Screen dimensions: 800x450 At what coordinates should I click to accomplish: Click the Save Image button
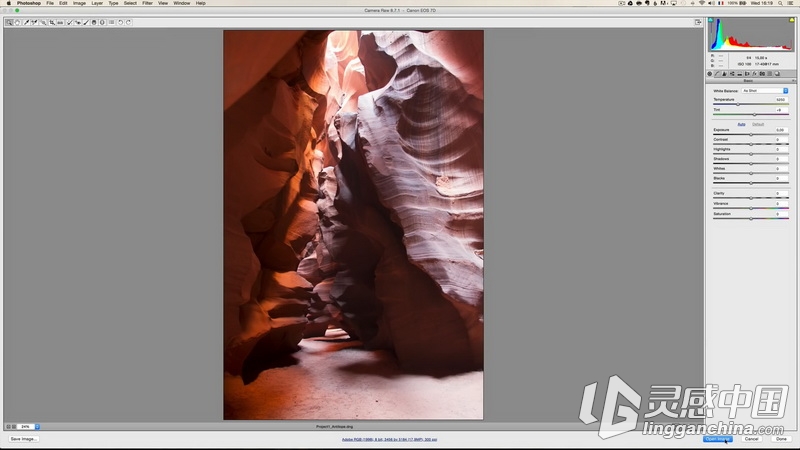pyautogui.click(x=23, y=439)
